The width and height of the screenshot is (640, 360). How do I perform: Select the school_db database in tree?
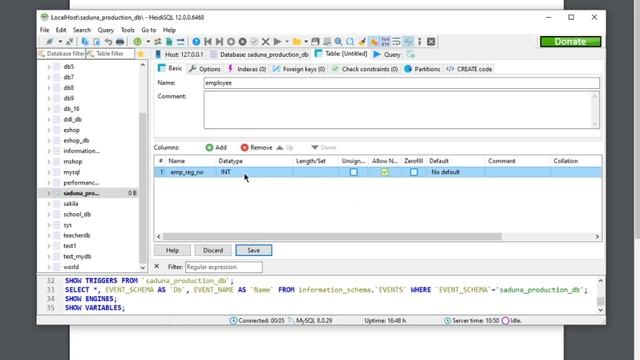click(x=77, y=214)
